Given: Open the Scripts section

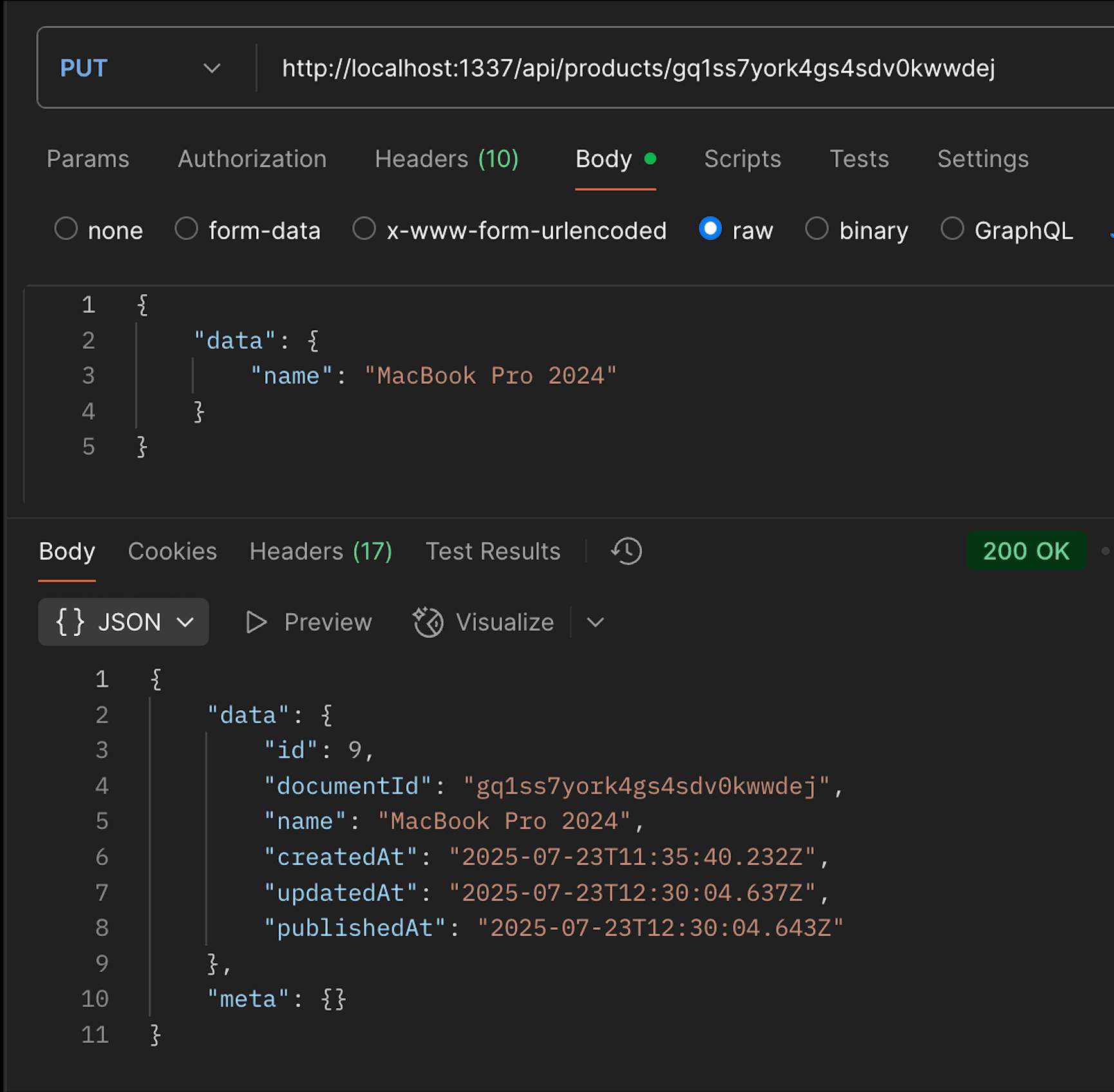Looking at the screenshot, I should [742, 159].
